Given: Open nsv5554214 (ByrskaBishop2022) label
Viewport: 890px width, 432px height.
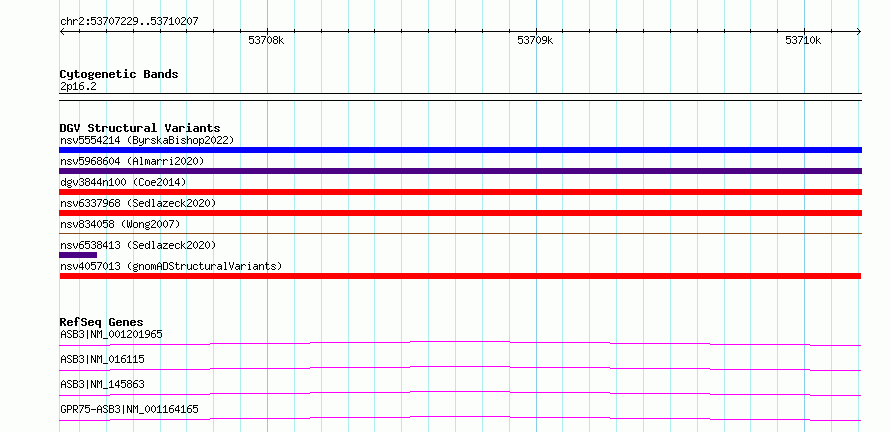Looking at the screenshot, I should 147,140.
